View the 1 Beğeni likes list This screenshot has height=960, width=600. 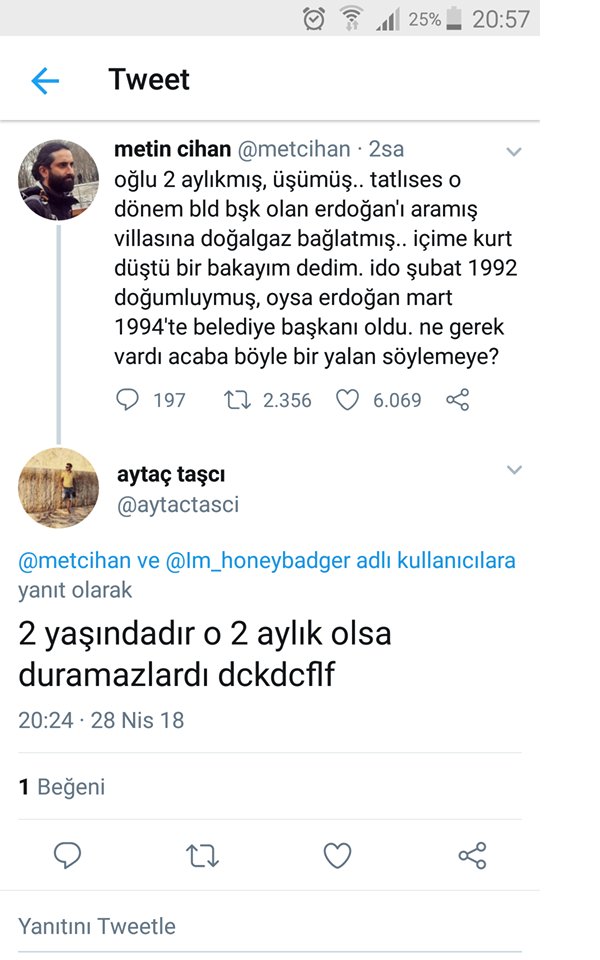62,787
